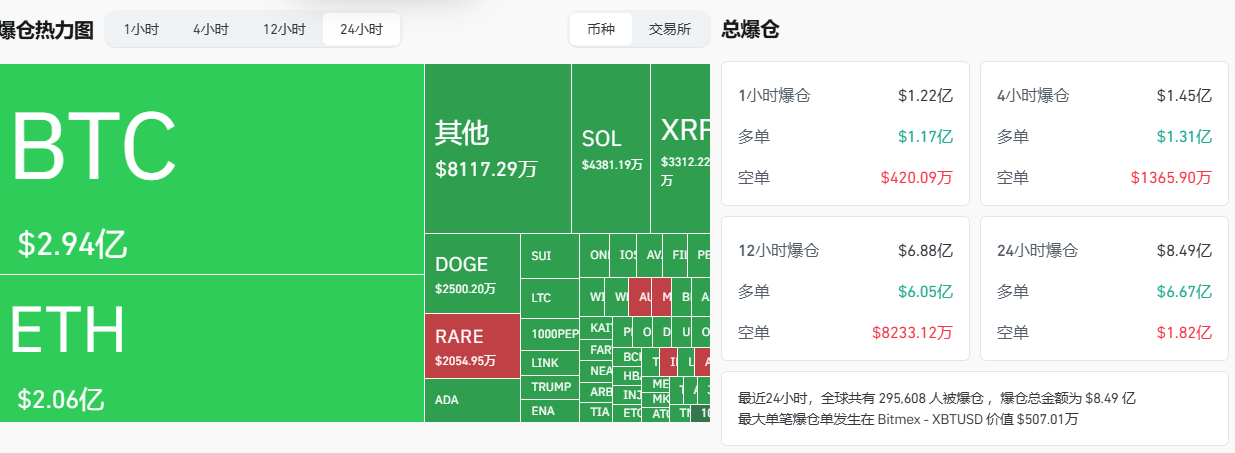Click the TRUMP coin tile
1235x453 pixels.
[x=549, y=387]
